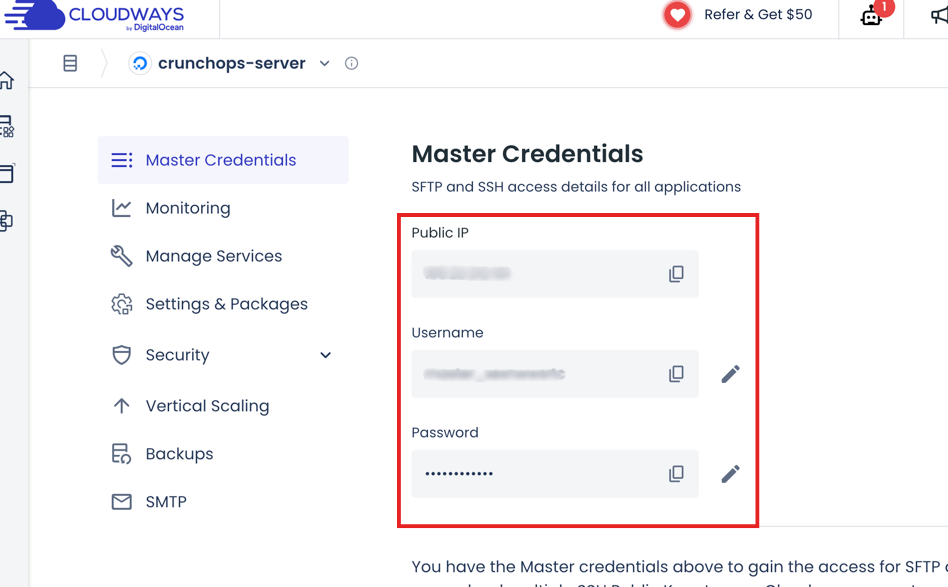Open the chatbot assistant with notification badge

[x=871, y=19]
